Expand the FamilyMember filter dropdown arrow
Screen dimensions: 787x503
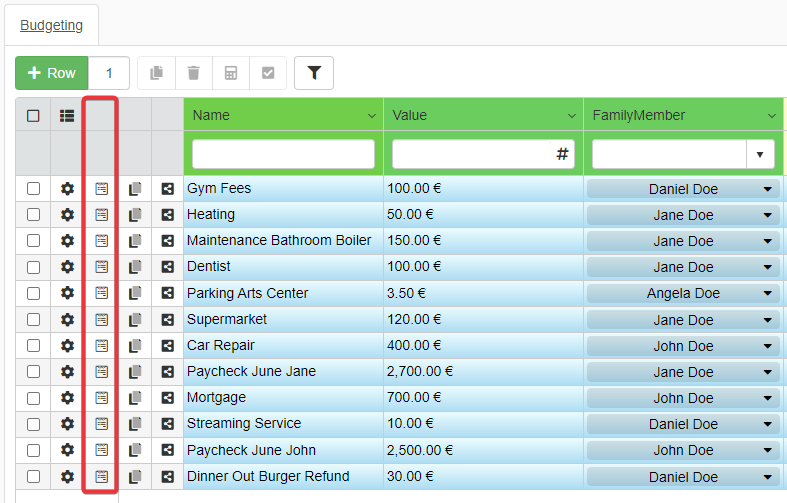[760, 154]
